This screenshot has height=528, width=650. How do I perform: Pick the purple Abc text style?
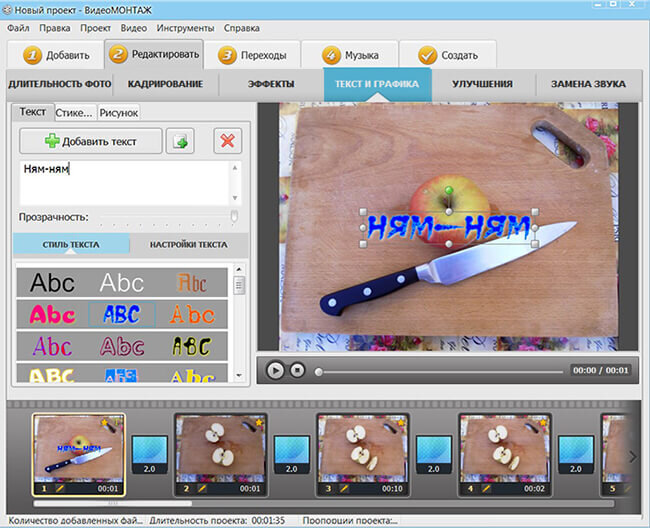52,346
